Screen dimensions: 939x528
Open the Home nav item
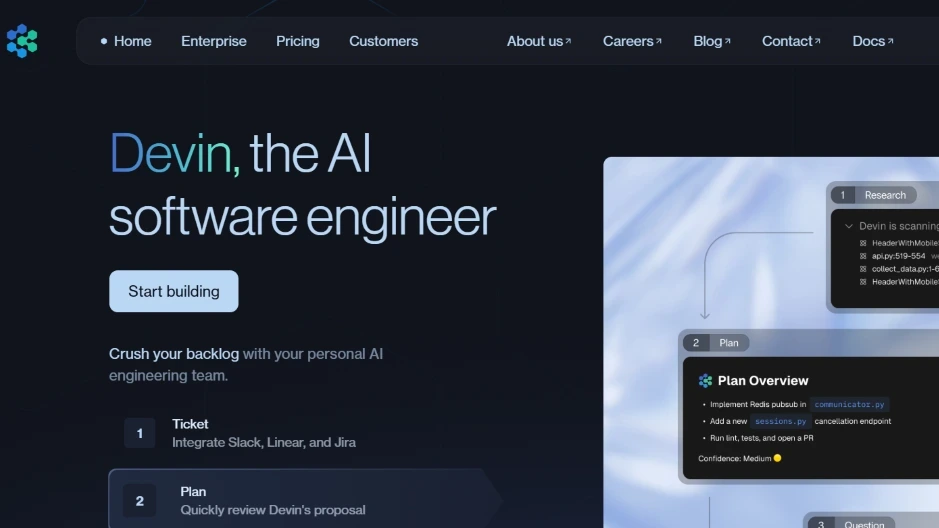(x=132, y=41)
